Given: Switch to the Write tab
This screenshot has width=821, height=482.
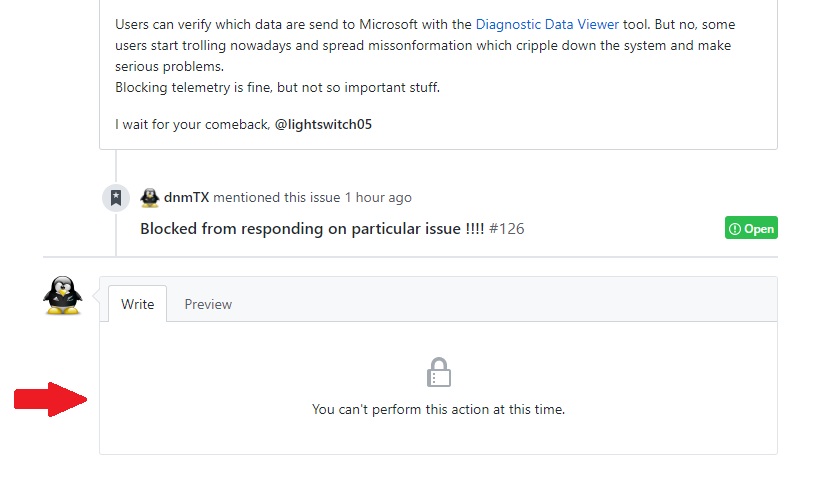Looking at the screenshot, I should pyautogui.click(x=138, y=304).
